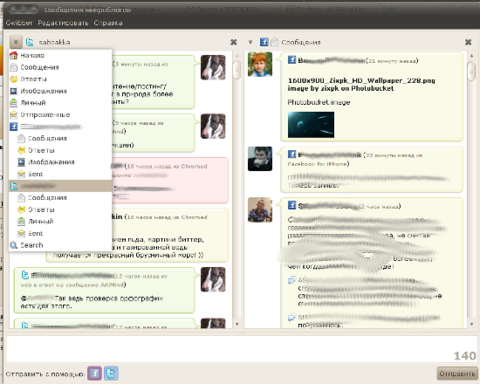Click right column scrollbar up arrow
This screenshot has height=384, width=480.
(471, 56)
